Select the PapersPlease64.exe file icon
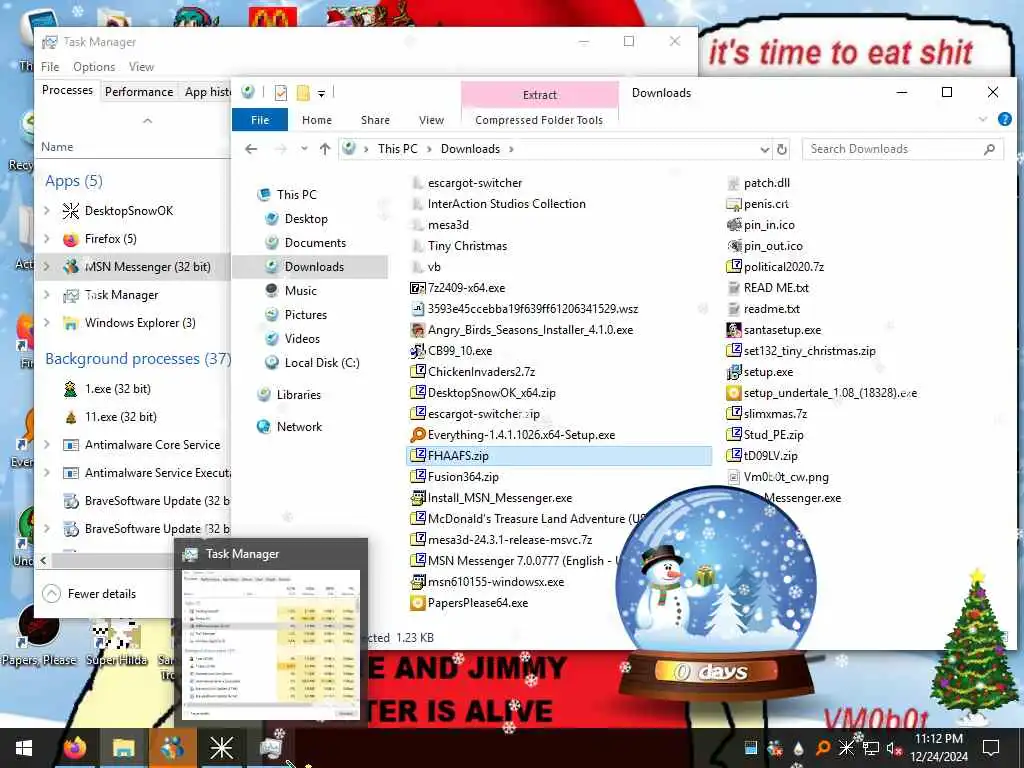Viewport: 1024px width, 768px height. click(x=418, y=602)
